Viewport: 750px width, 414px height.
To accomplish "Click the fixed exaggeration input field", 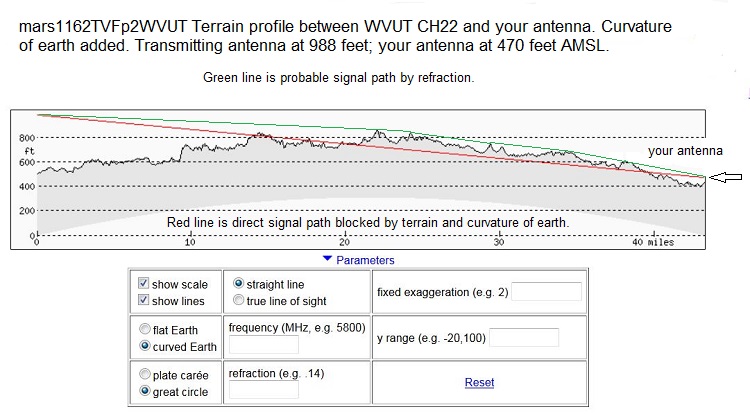I will 546,292.
